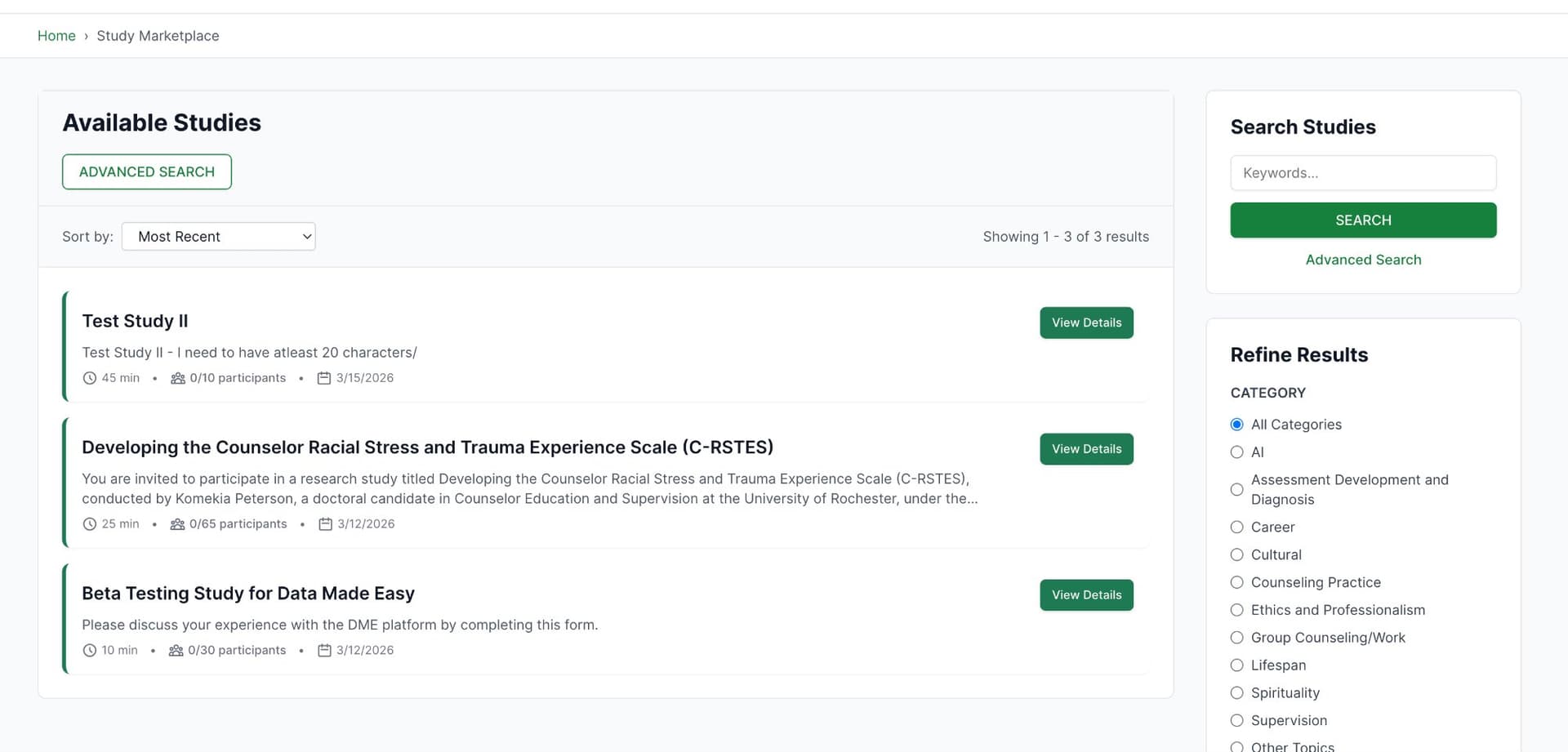Click the calendar icon showing 3/15/2026
This screenshot has width=1568, height=752.
click(324, 377)
